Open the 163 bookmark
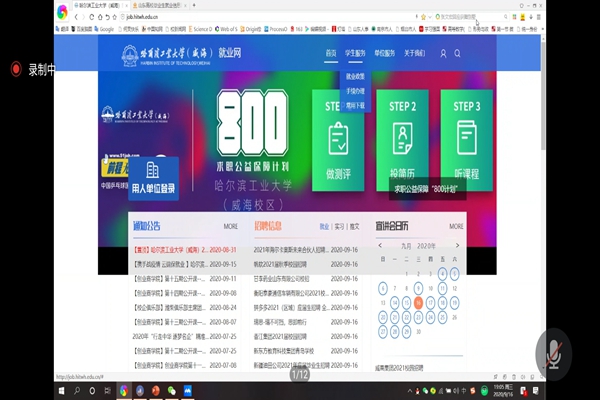 (x=297, y=29)
